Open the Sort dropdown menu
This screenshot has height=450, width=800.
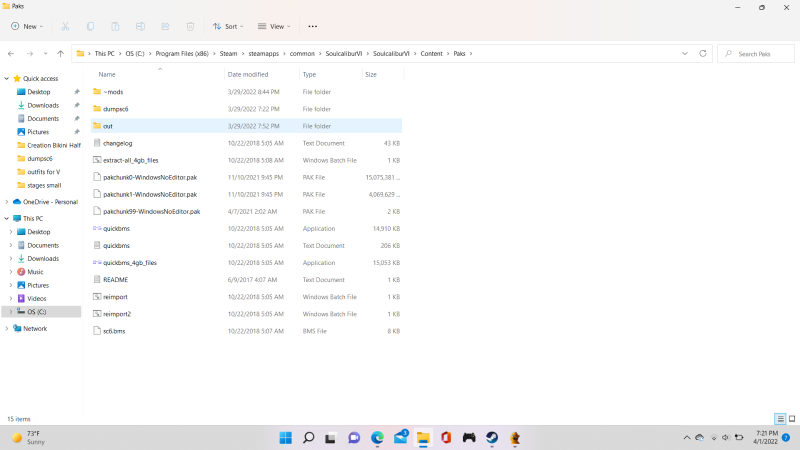point(228,27)
